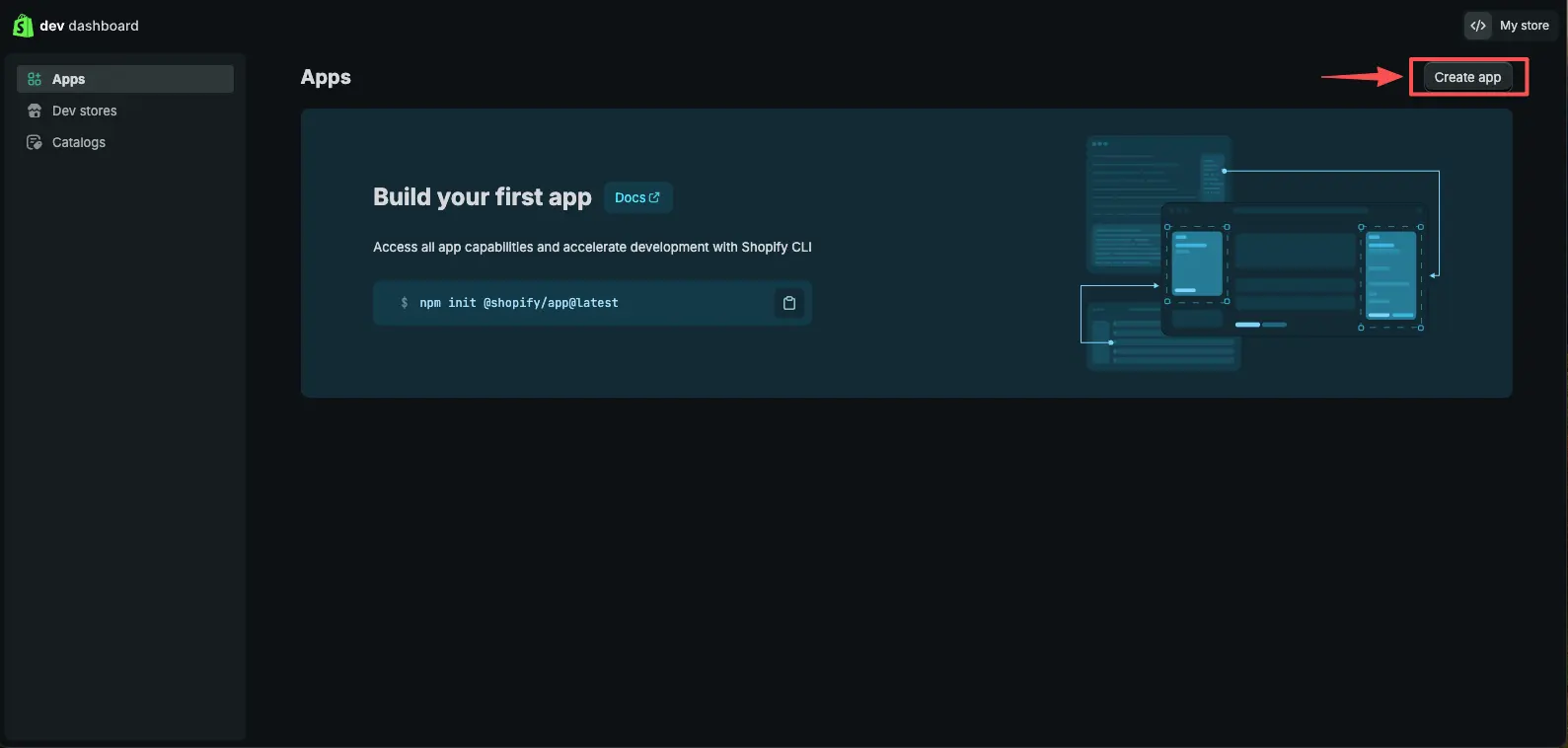Open the Dev stores sidebar item
The width and height of the screenshot is (1568, 748).
[125, 111]
